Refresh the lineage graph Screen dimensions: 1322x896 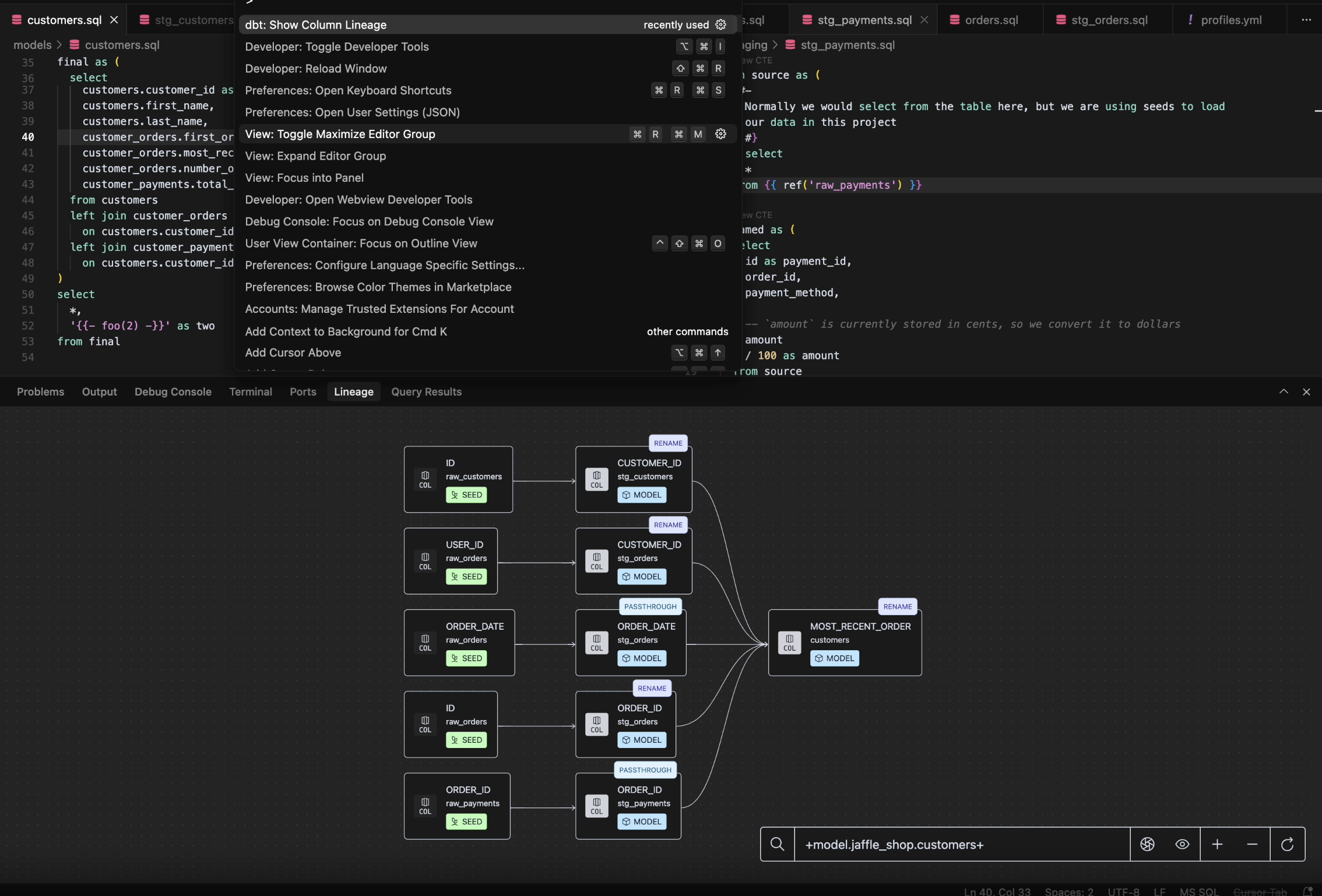pos(1288,844)
